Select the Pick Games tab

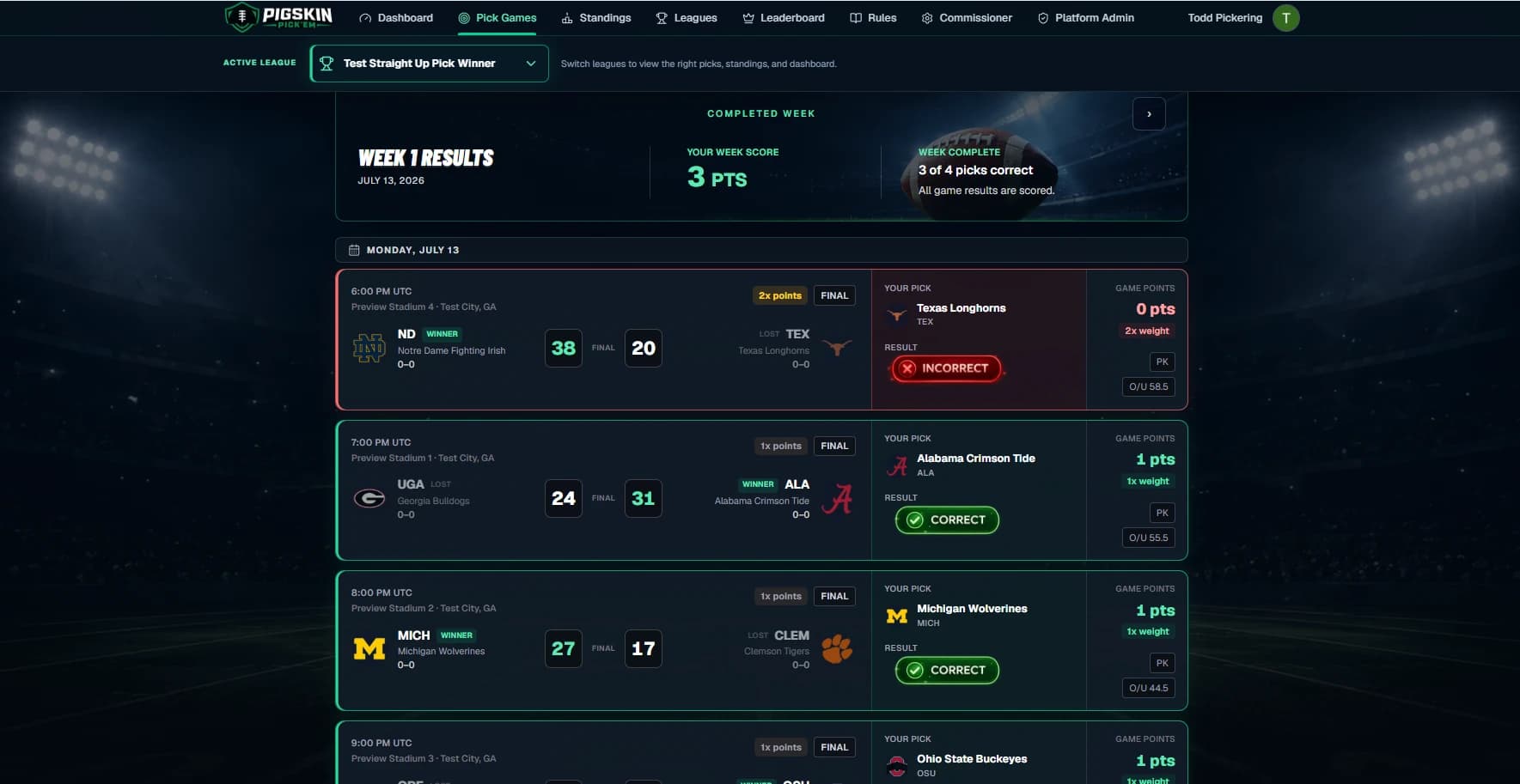[498, 18]
